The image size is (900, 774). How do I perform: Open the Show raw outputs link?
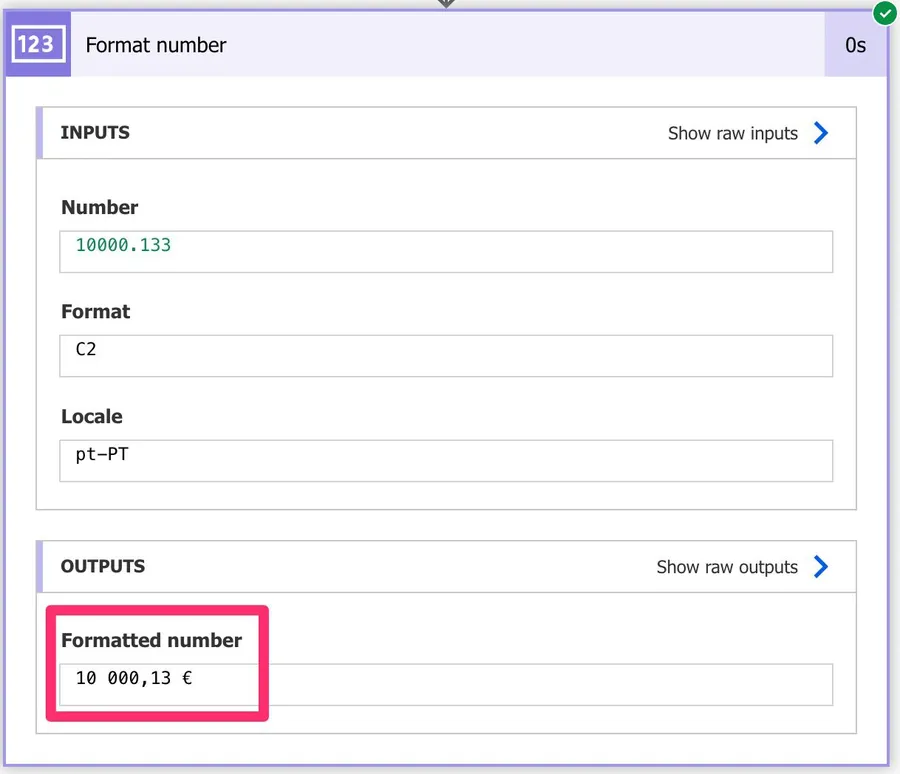point(726,567)
